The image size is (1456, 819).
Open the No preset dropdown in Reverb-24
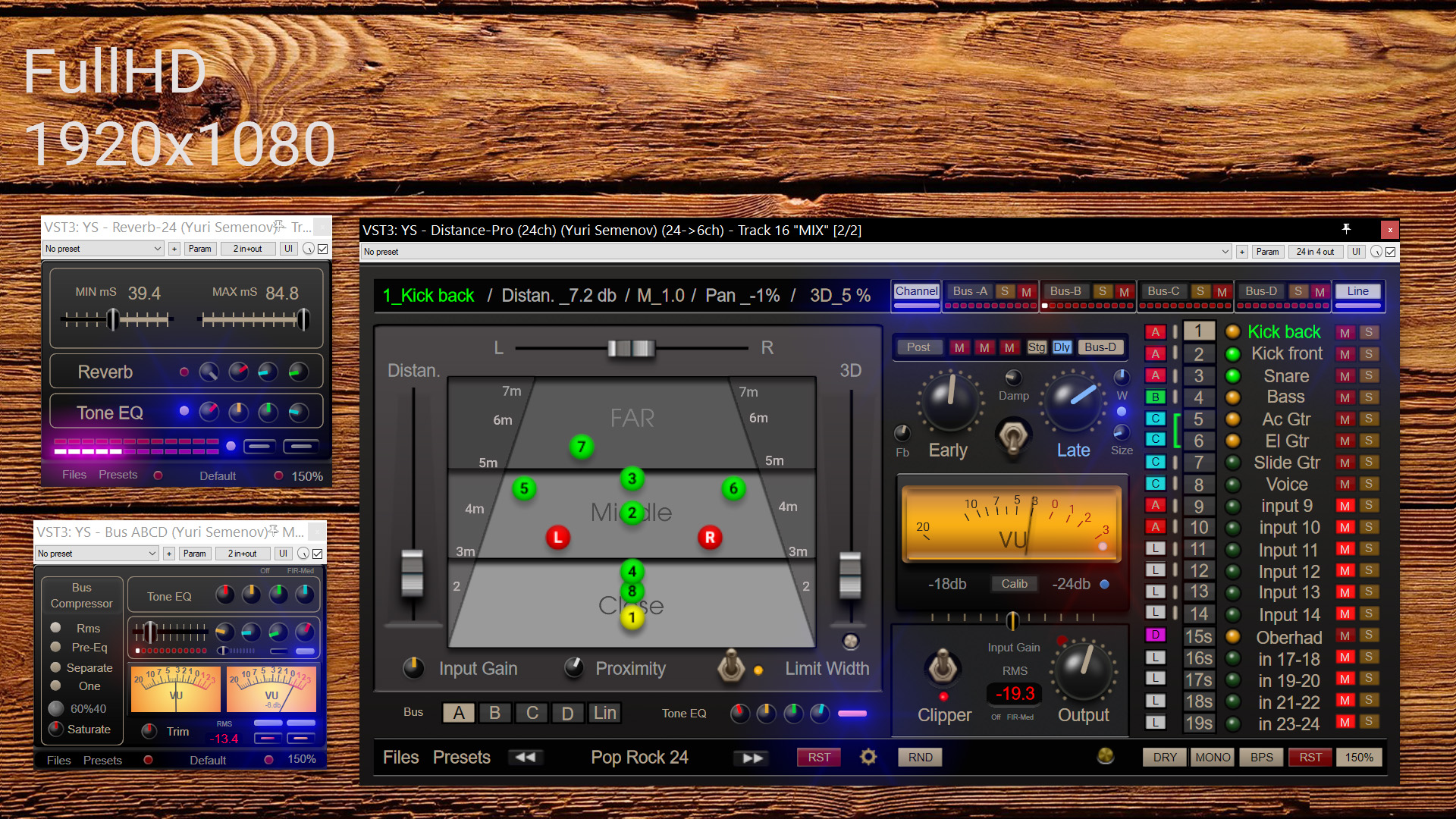click(x=103, y=249)
